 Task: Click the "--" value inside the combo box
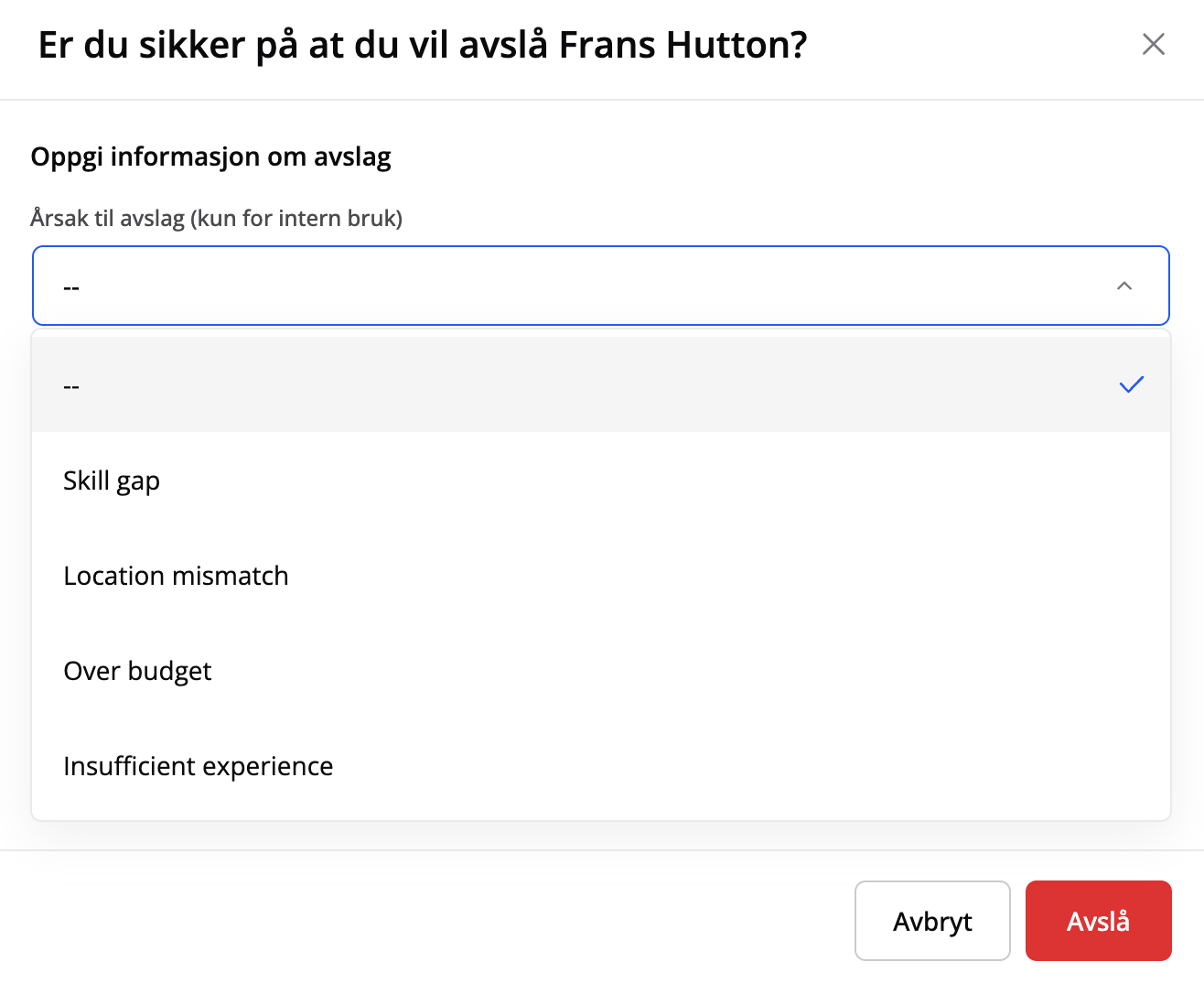coord(71,287)
